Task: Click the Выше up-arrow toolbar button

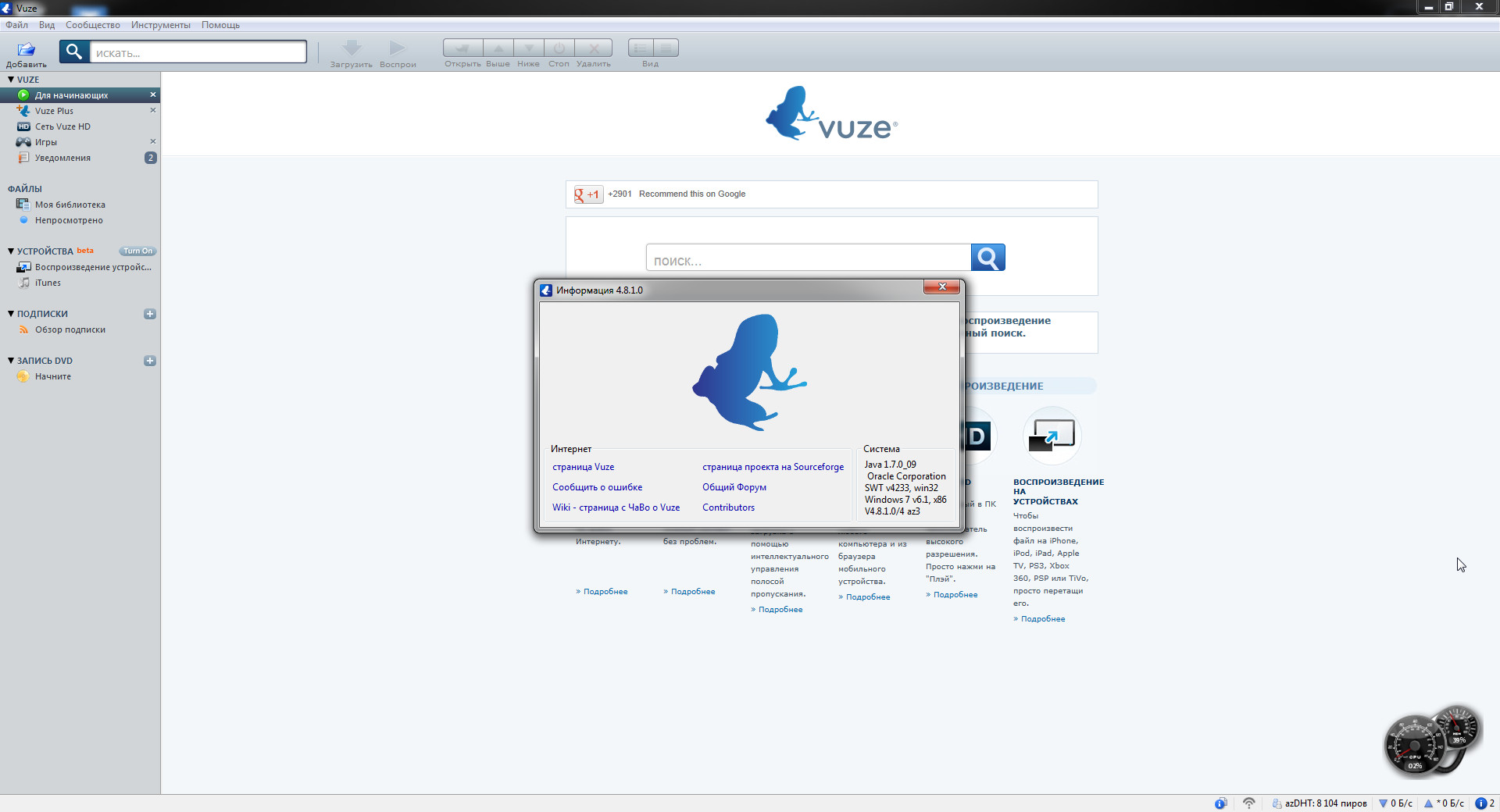Action: coord(498,48)
